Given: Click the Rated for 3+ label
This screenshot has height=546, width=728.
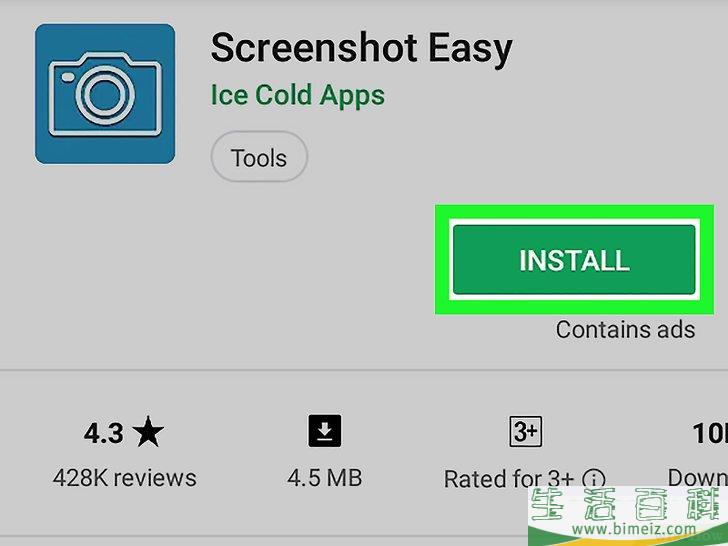Looking at the screenshot, I should [508, 479].
